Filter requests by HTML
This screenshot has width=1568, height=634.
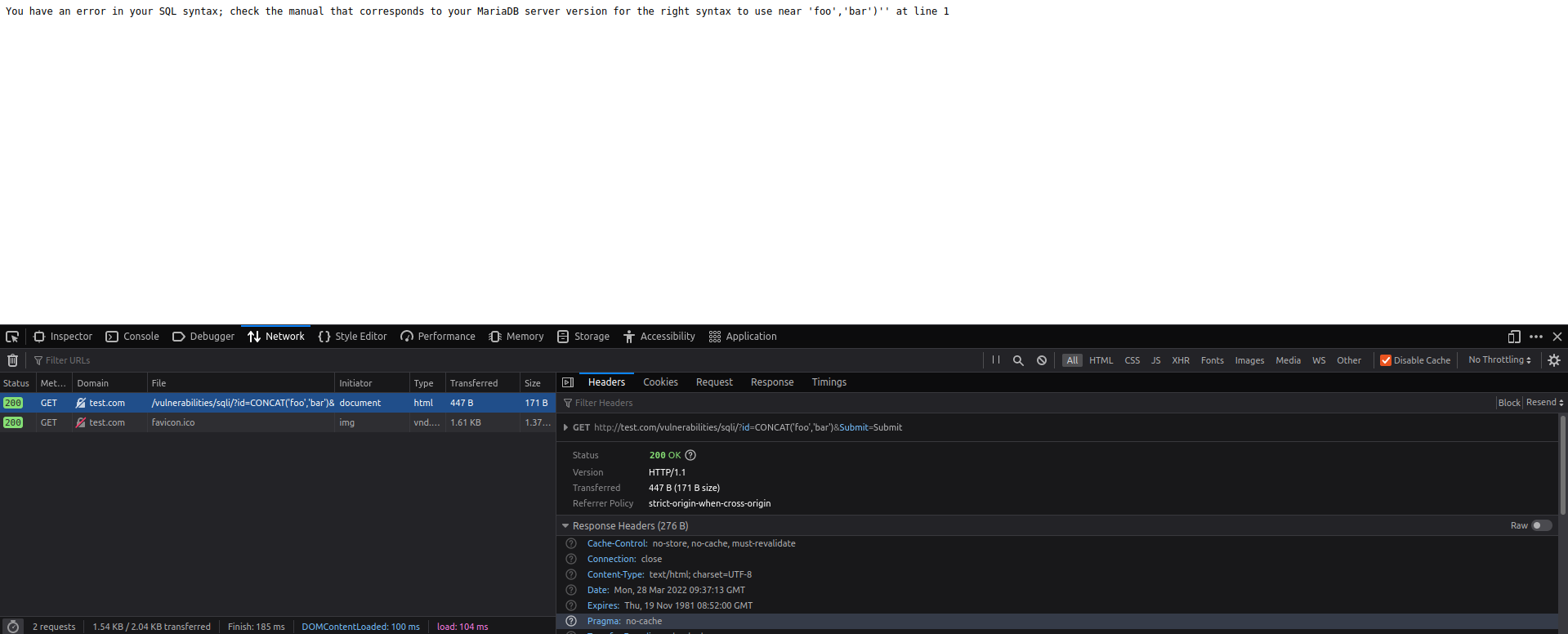[1101, 360]
